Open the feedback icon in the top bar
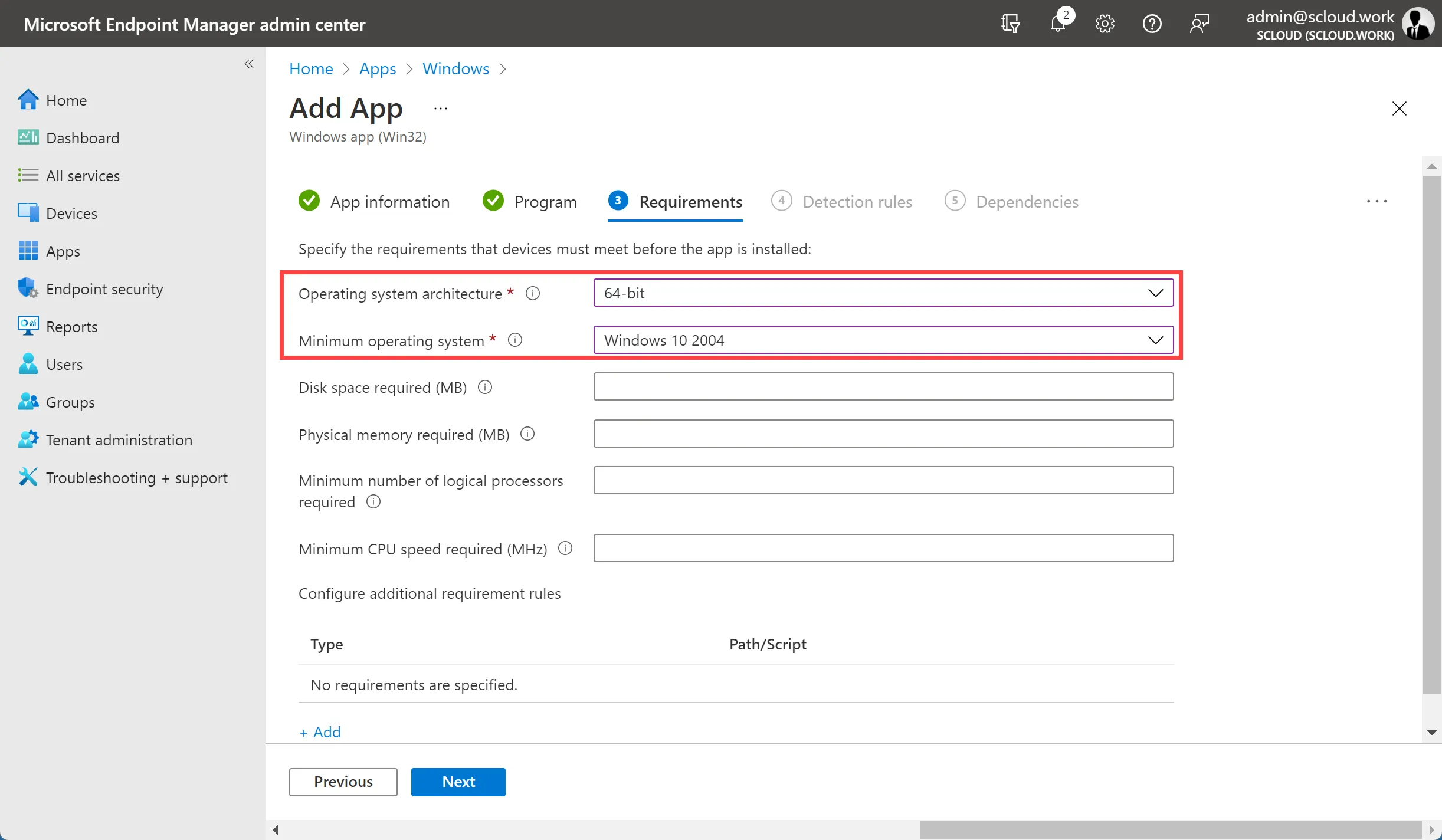The width and height of the screenshot is (1442, 840). [x=1200, y=24]
